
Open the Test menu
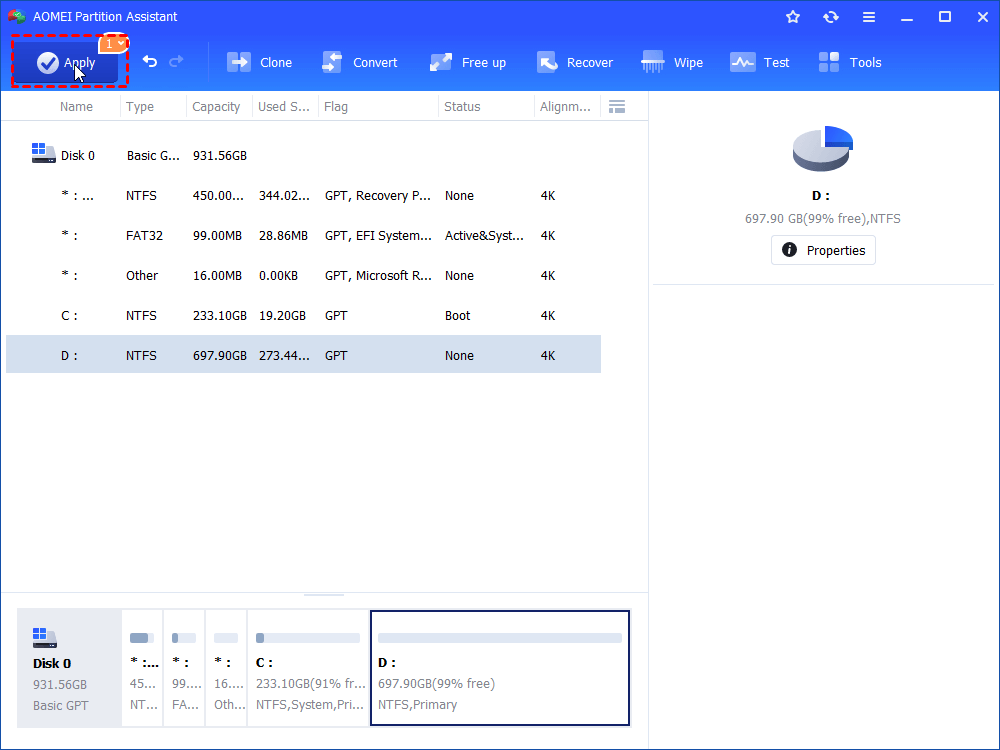tap(760, 62)
